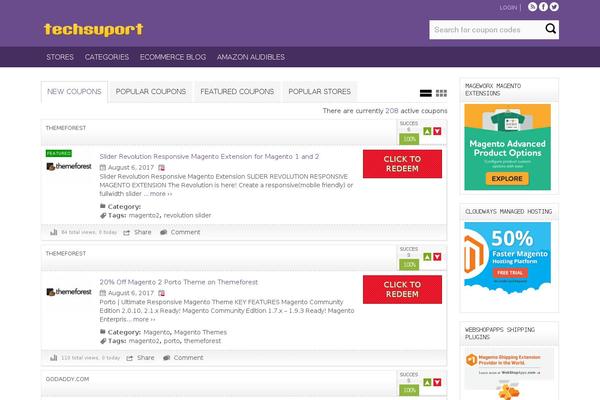This screenshot has height=400, width=600.
Task: Open the Ecommerce Blog menu item
Action: click(173, 57)
